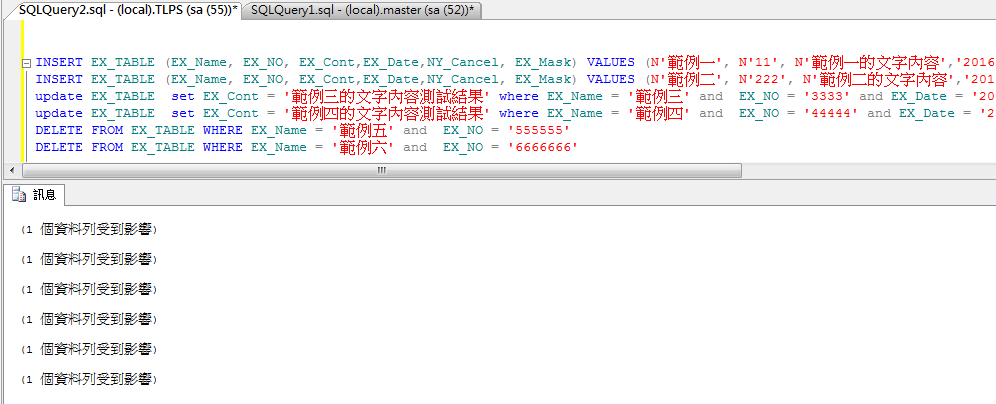Click N'範例一' value in first insert
Screen dimensions: 996x404
(686, 62)
